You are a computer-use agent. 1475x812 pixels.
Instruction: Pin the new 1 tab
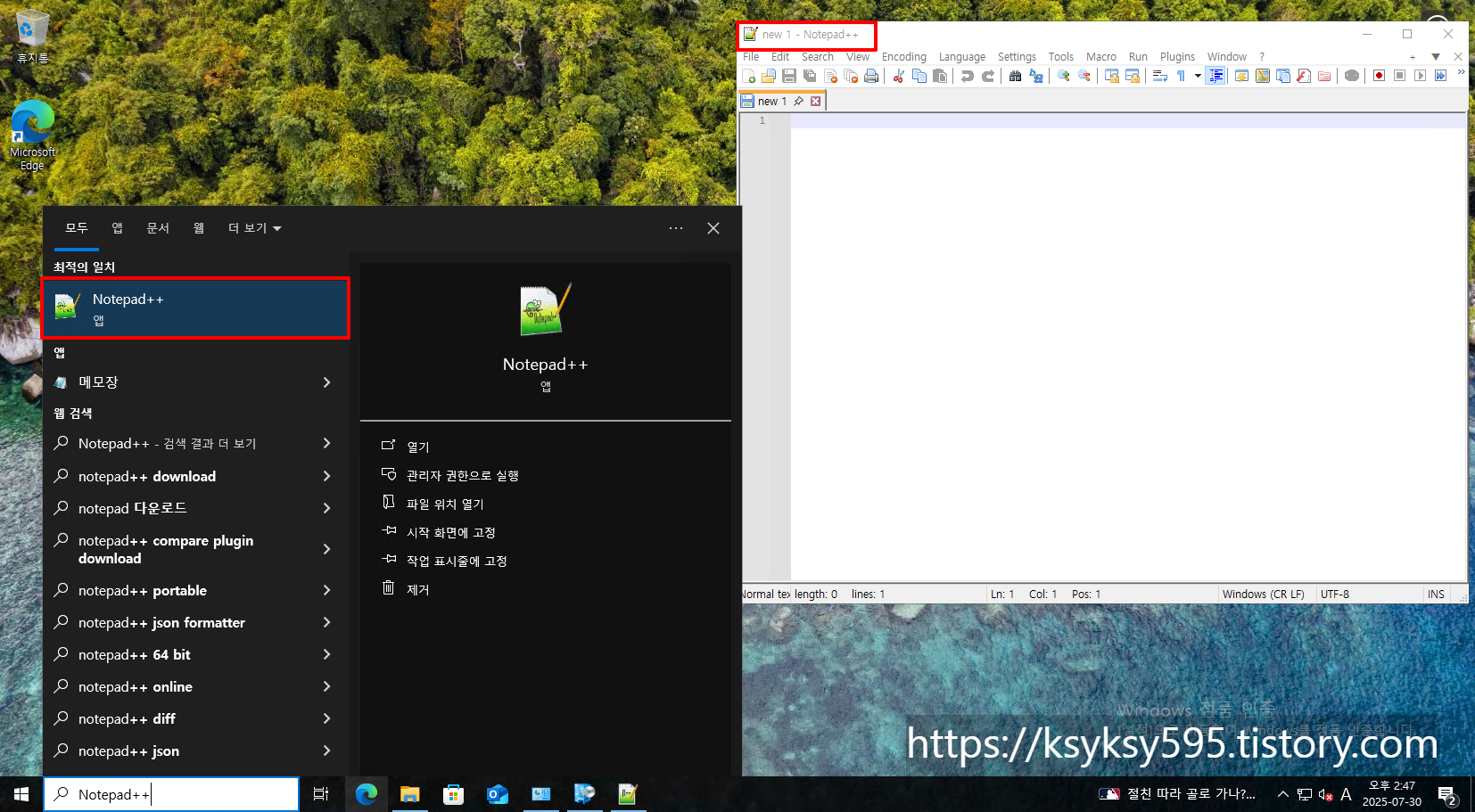tap(799, 101)
